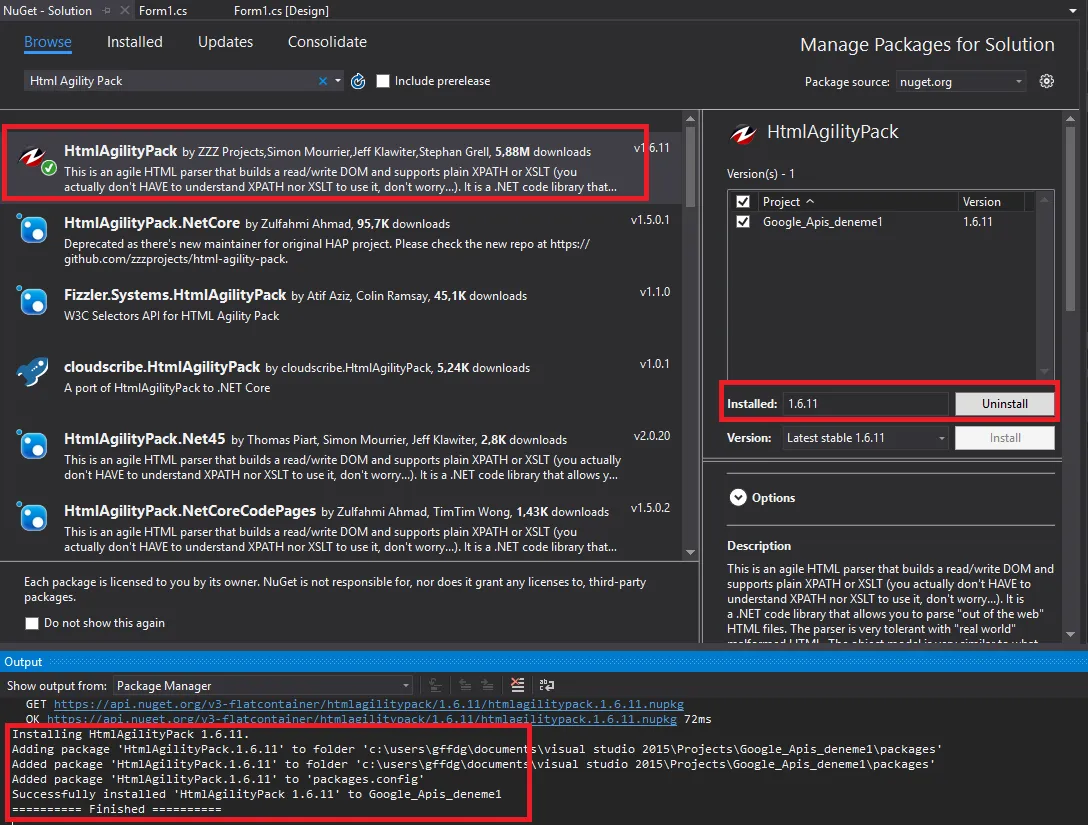
Task: Open the Version dropdown Latest stable 1.6.11
Action: click(865, 438)
